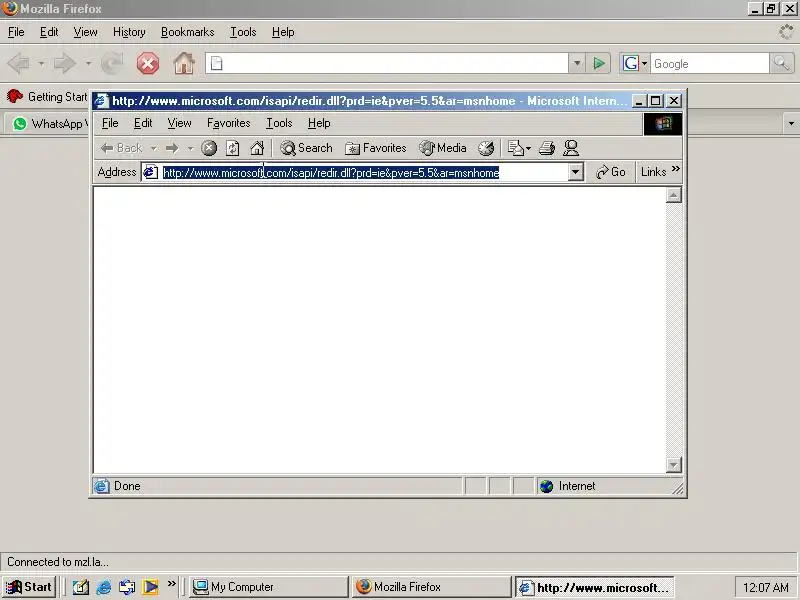Click Internet Explorer Home icon
Viewport: 800px width, 600px height.
(x=257, y=148)
